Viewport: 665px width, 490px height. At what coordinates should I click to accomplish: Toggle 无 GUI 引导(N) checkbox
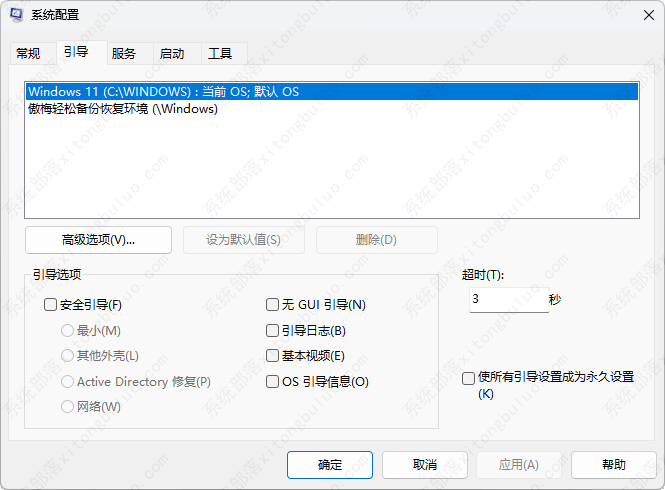(272, 305)
